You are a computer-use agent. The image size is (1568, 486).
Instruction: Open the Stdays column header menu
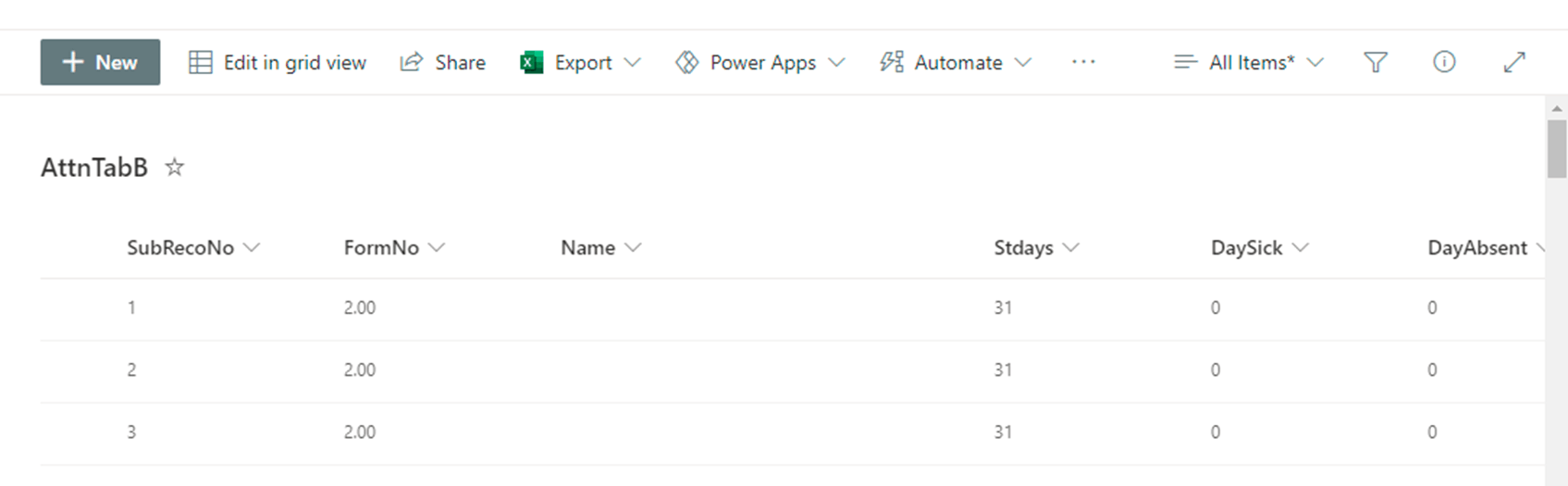(x=1070, y=248)
